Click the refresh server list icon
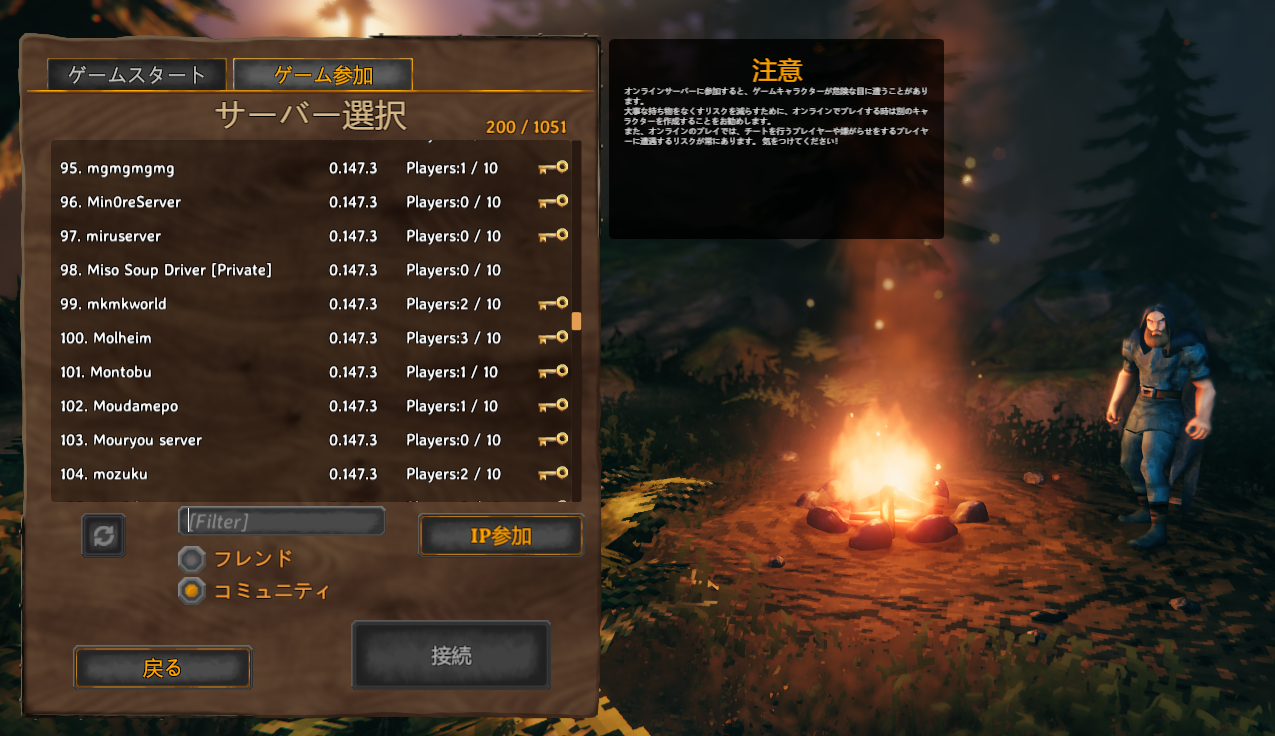The height and width of the screenshot is (736, 1275). (x=104, y=535)
